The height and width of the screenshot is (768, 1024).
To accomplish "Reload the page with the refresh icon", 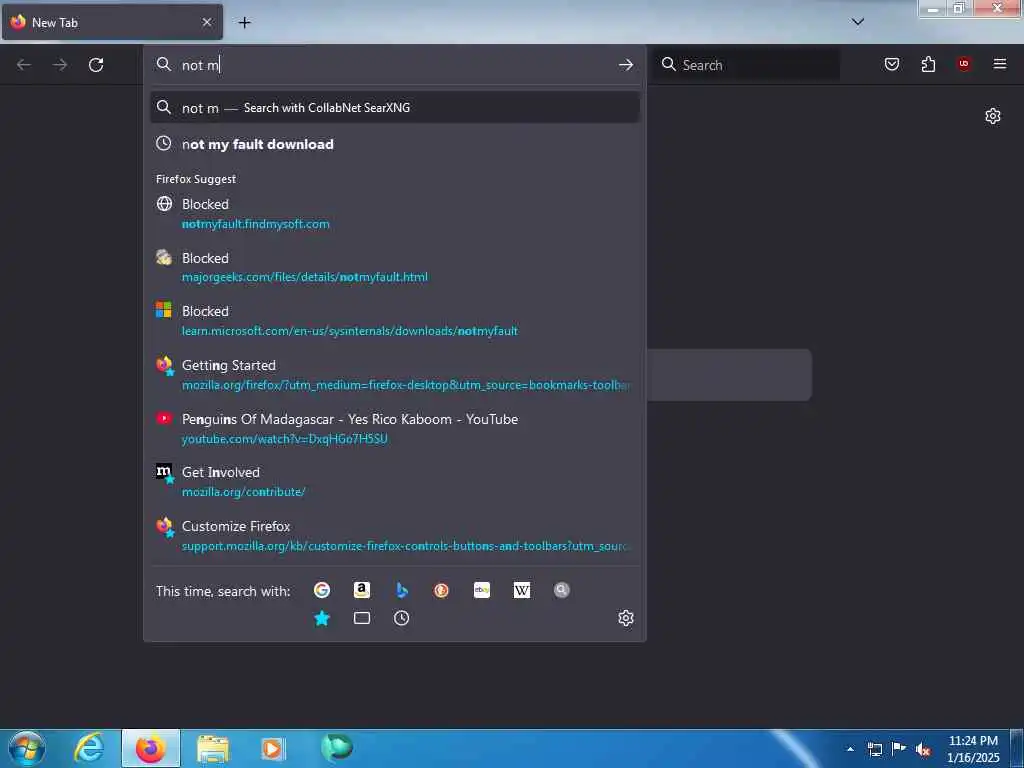I will [96, 65].
